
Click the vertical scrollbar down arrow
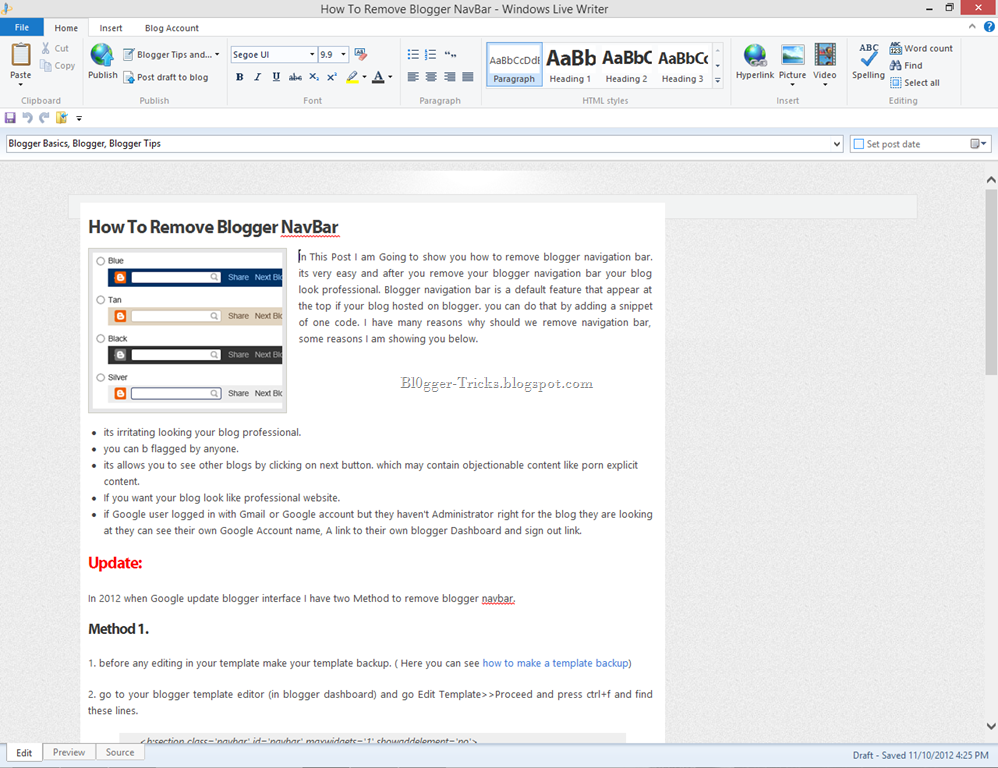991,726
